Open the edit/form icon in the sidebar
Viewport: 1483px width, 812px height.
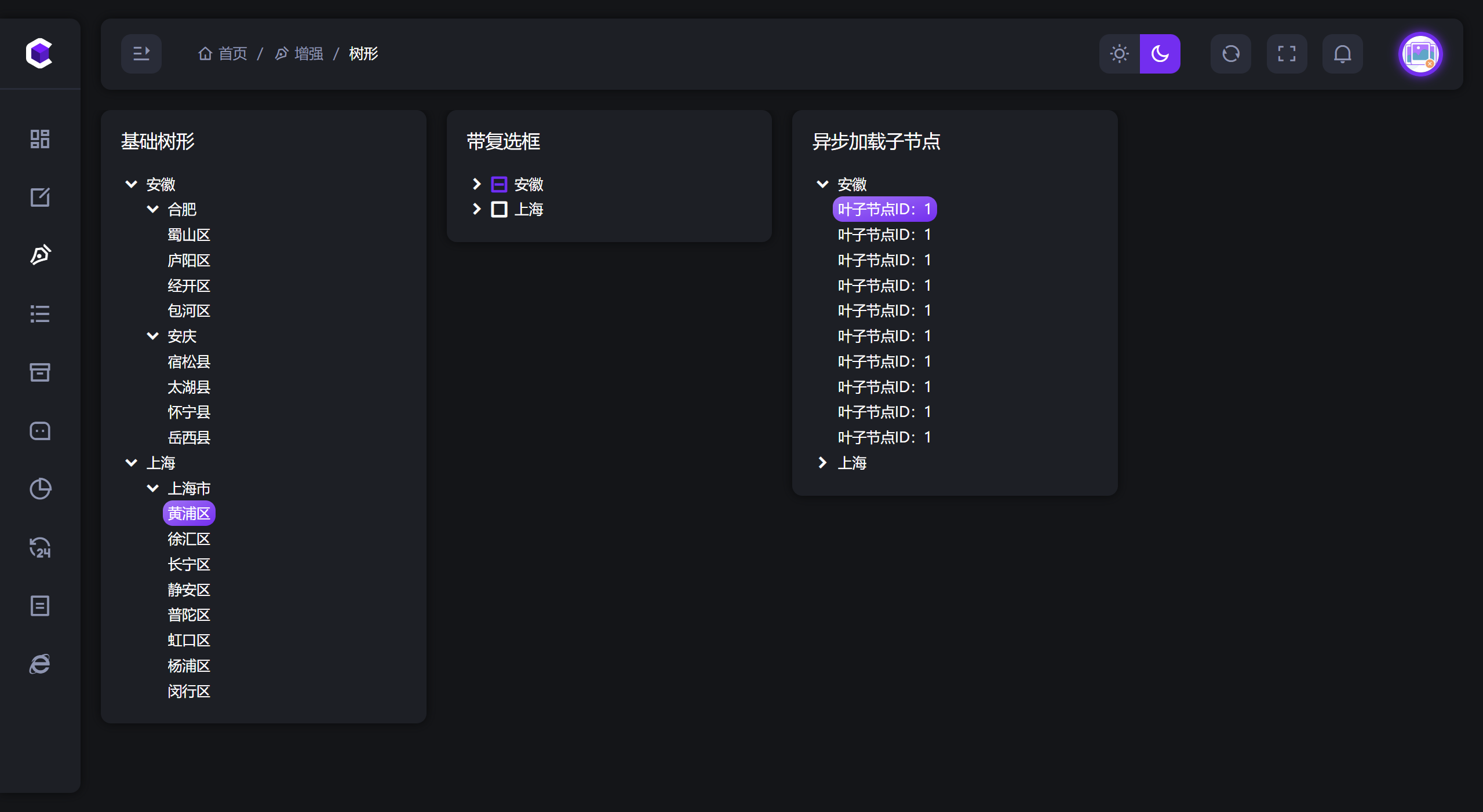pyautogui.click(x=39, y=197)
